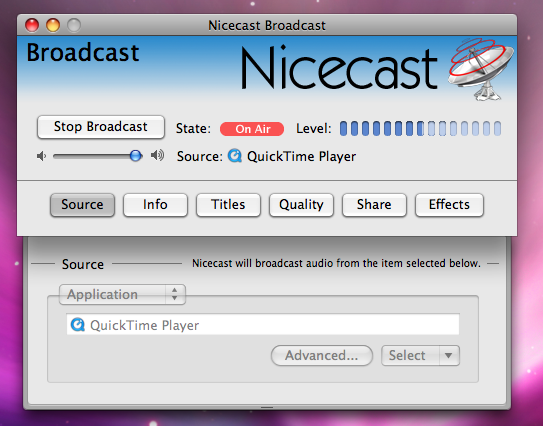Click the drawer resize grip at bottom
543x426 pixels.
coord(267,407)
